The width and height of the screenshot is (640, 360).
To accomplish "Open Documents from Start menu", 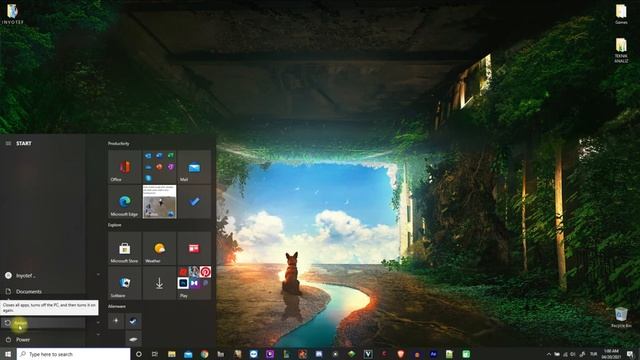I will tap(42, 291).
